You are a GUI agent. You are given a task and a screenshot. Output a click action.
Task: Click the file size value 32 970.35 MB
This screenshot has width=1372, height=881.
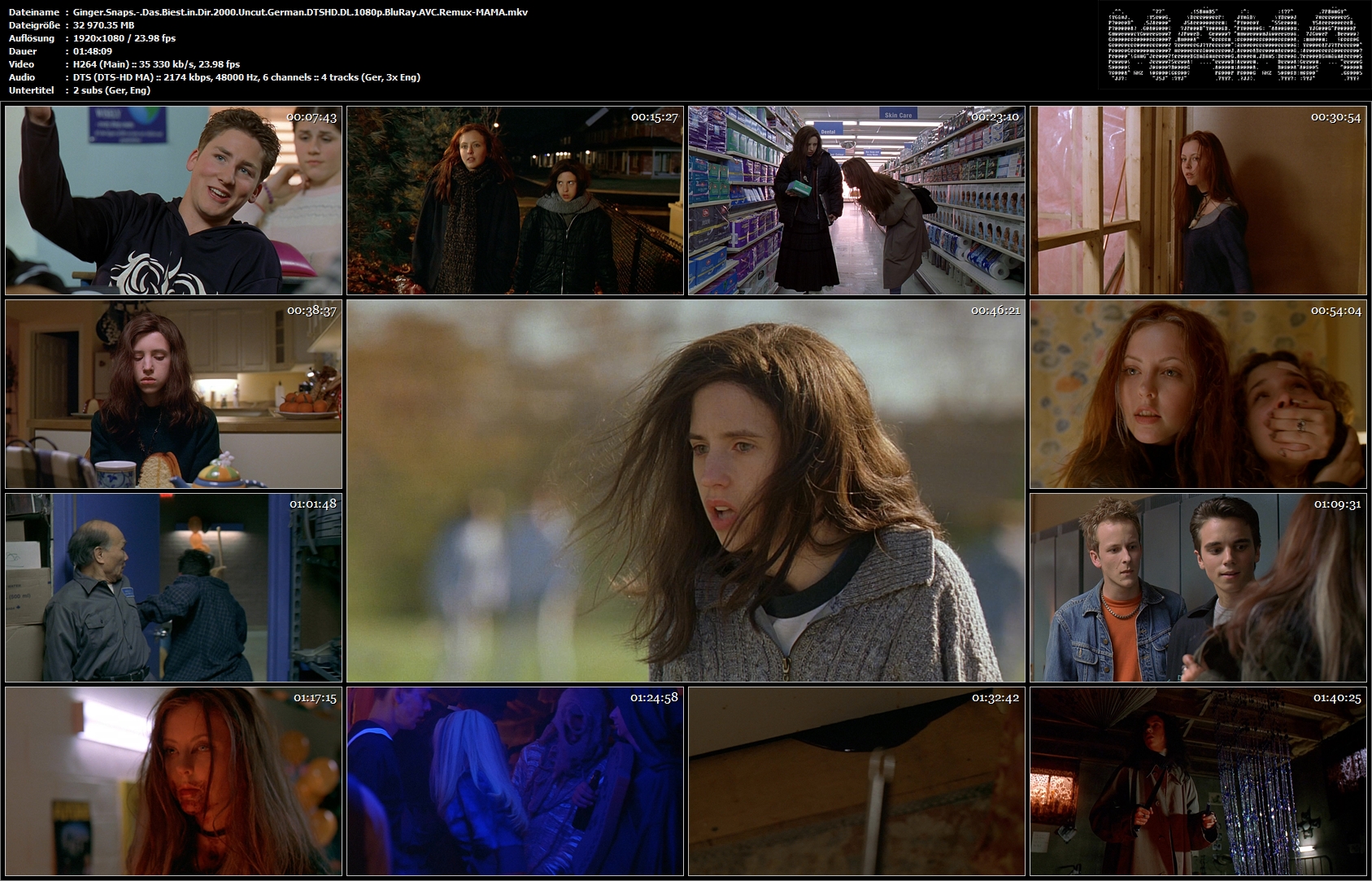(x=103, y=25)
